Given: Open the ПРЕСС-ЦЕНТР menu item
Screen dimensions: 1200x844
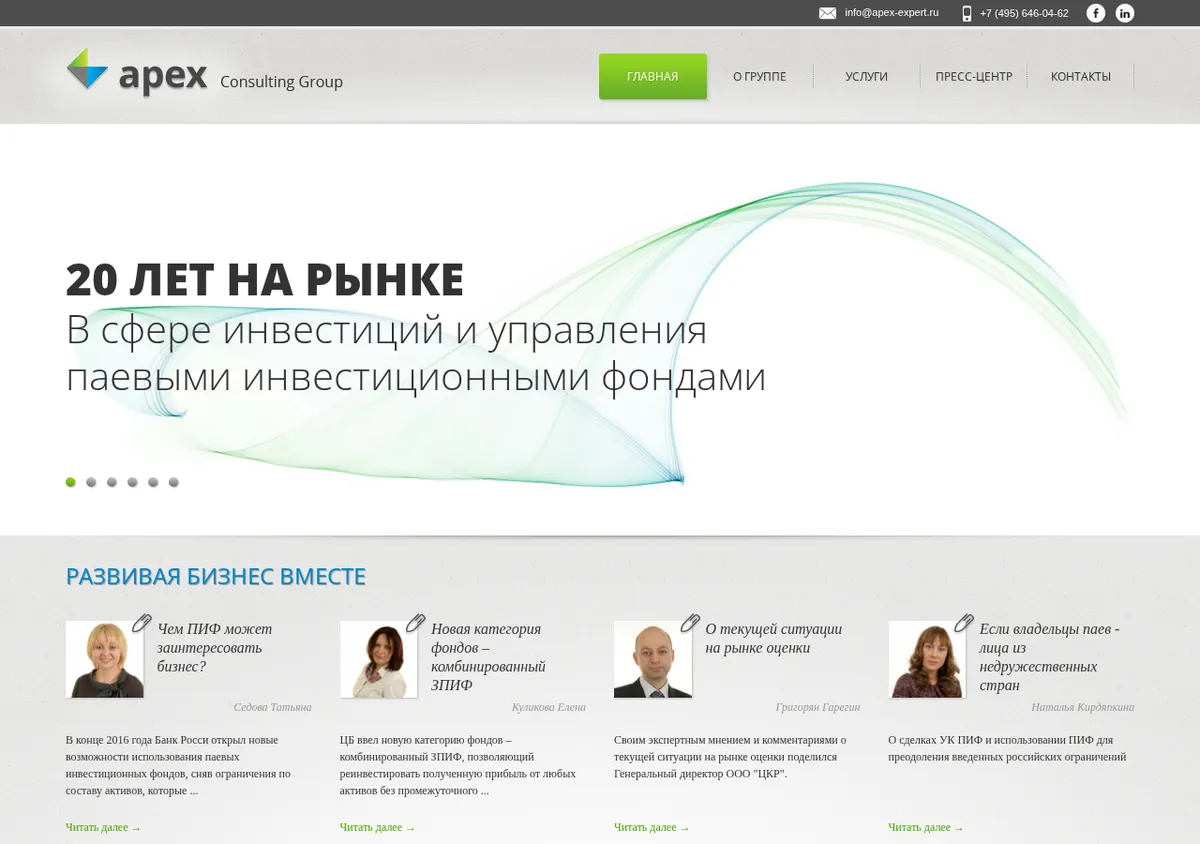Looking at the screenshot, I should click(974, 77).
